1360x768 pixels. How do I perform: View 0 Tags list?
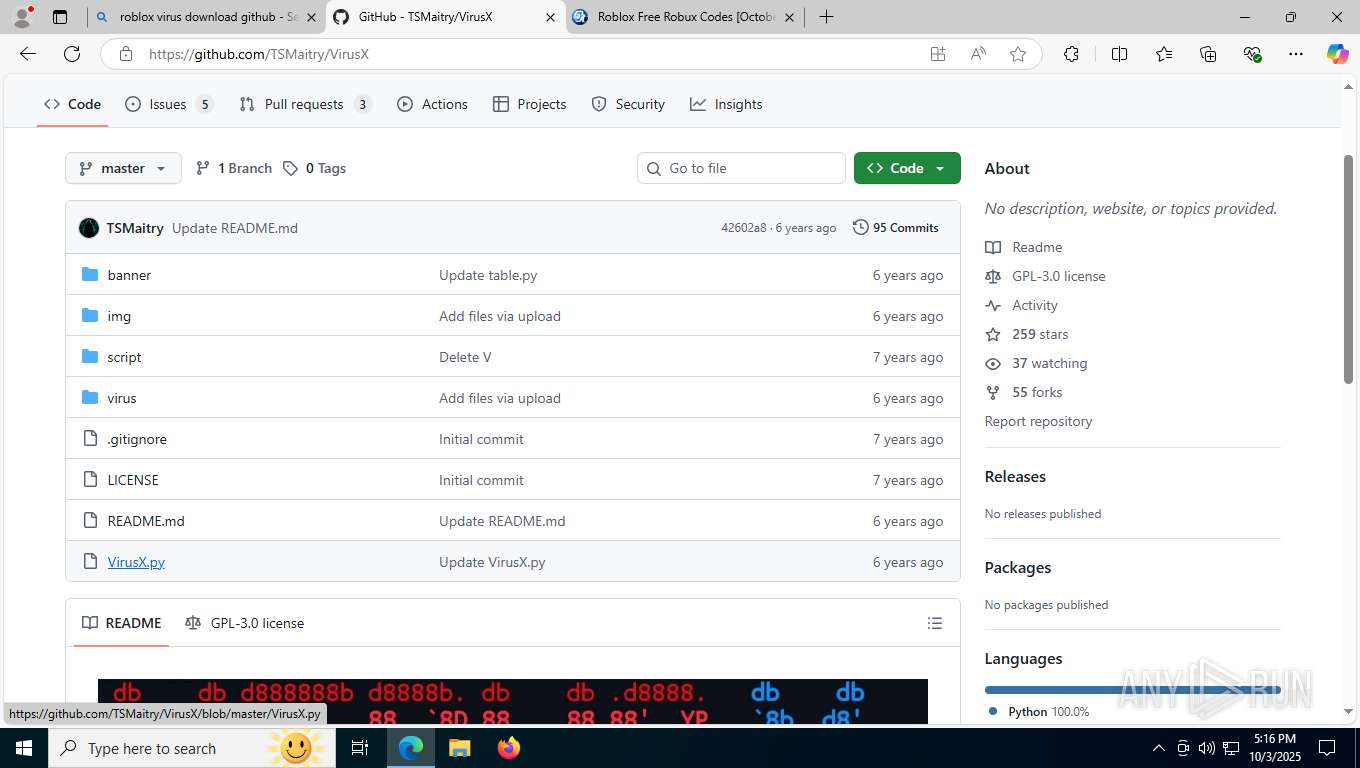tap(314, 168)
